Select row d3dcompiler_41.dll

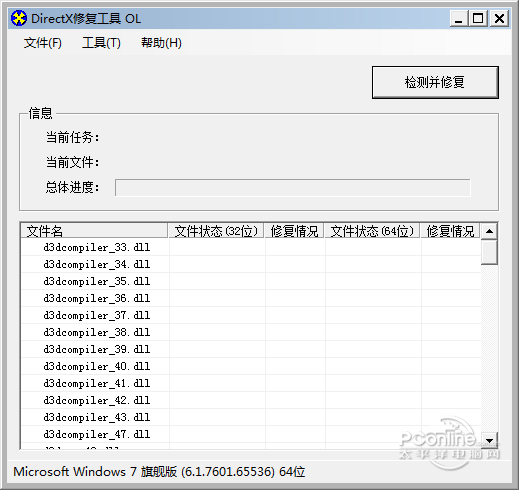[x=251, y=383]
